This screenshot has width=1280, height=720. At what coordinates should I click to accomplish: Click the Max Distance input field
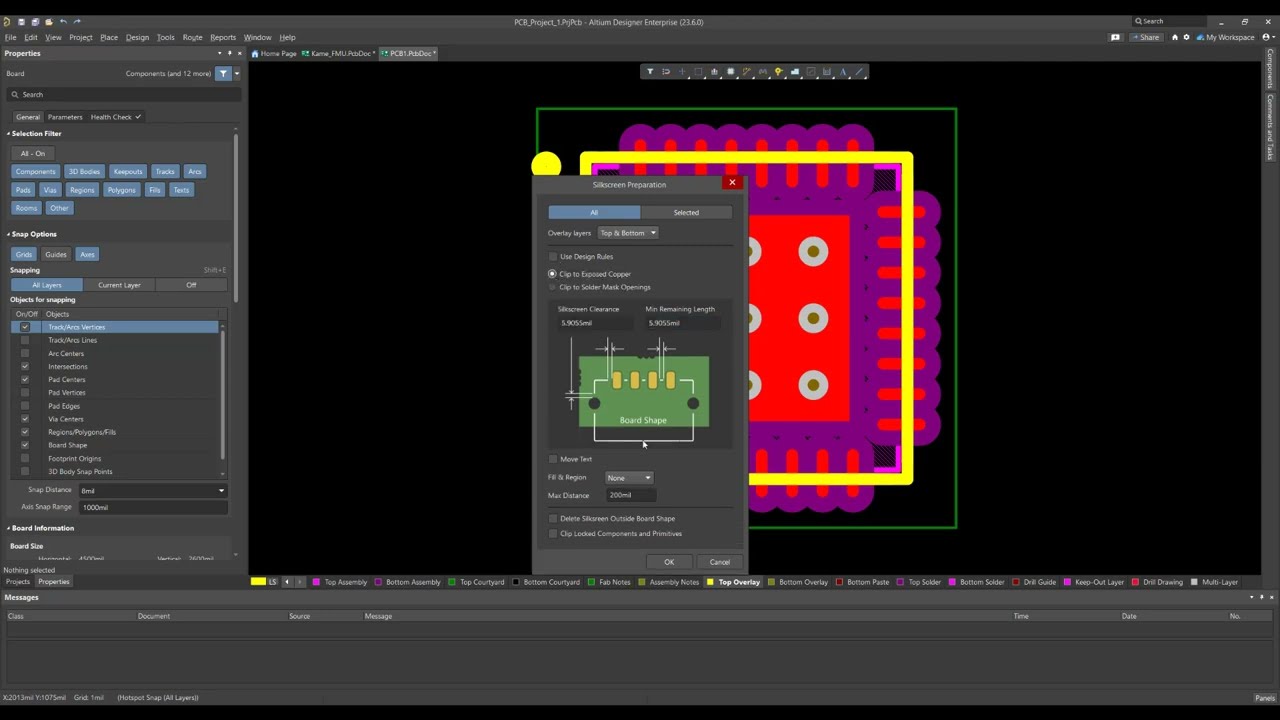631,496
